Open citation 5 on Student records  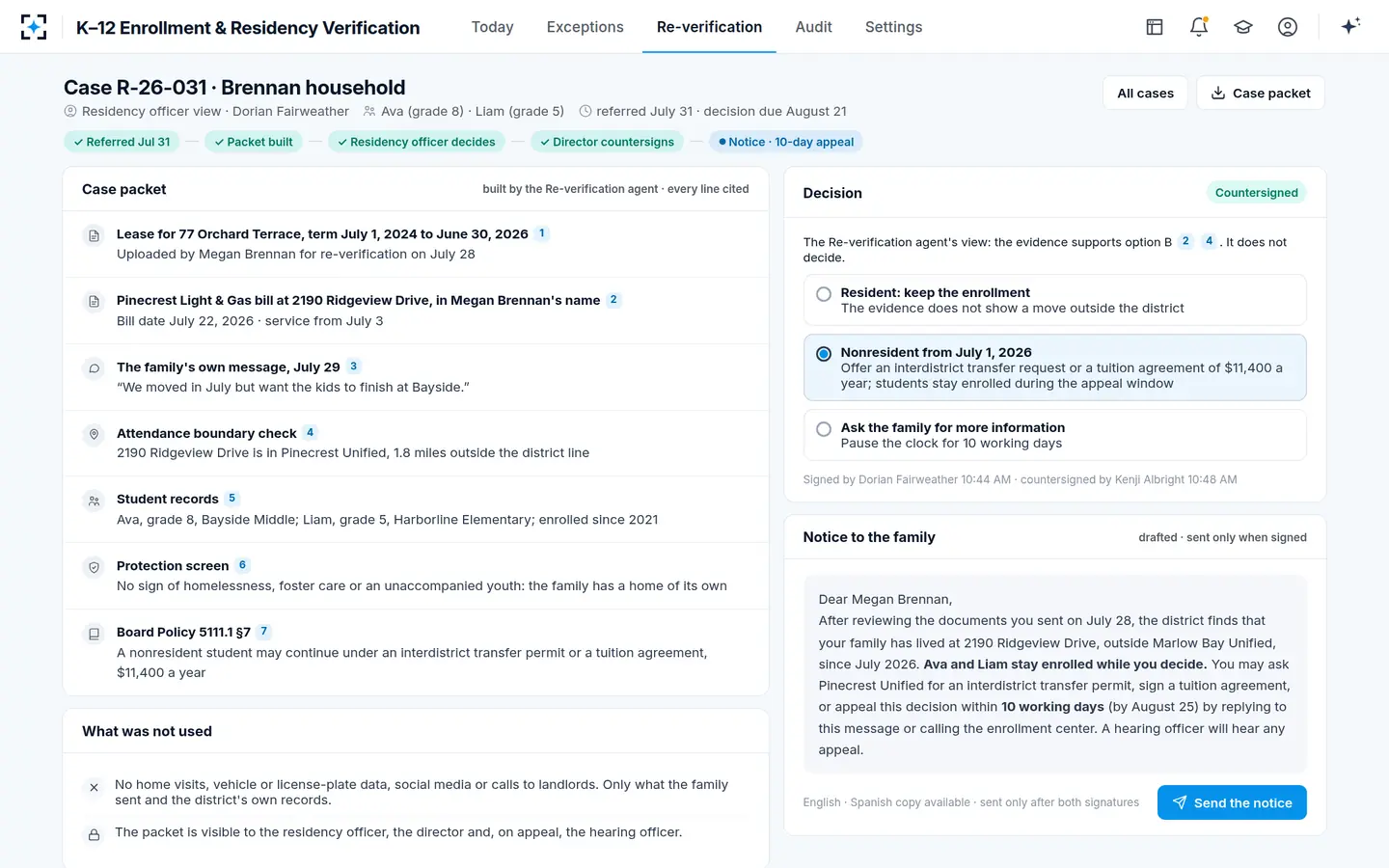(x=231, y=499)
